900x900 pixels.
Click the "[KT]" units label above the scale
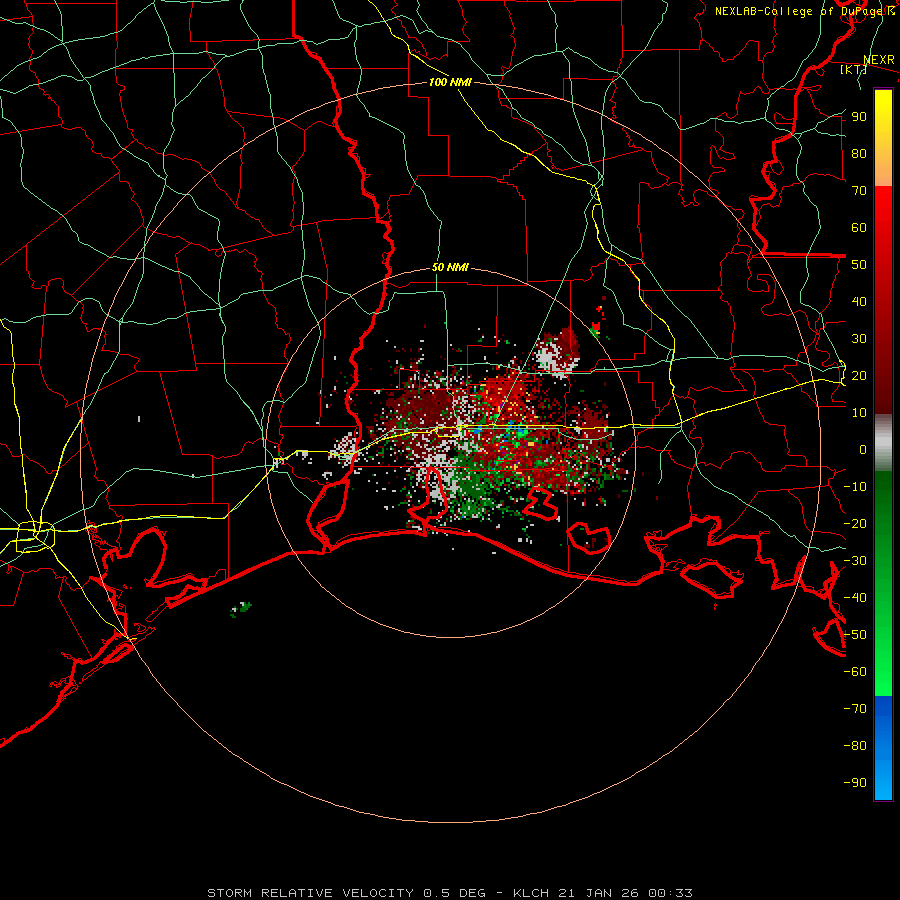853,70
